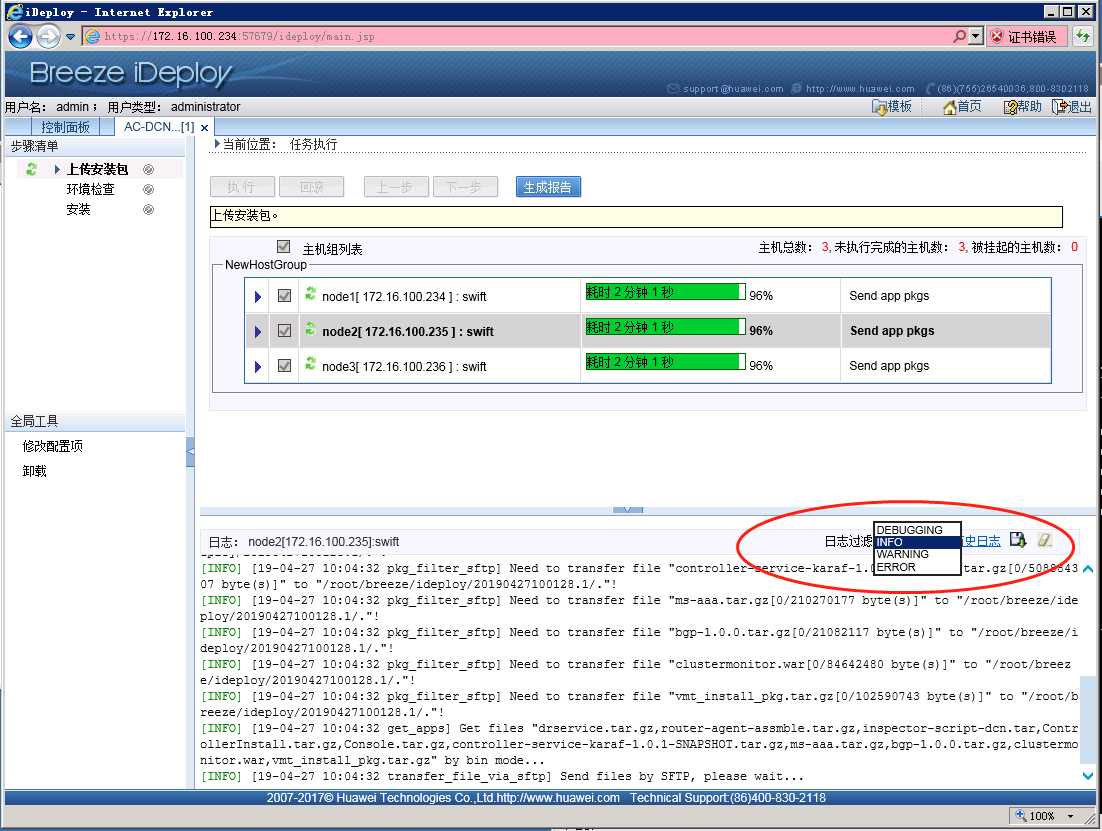1102x831 pixels.
Task: Switch to the 控制面板 tab
Action: coord(65,127)
